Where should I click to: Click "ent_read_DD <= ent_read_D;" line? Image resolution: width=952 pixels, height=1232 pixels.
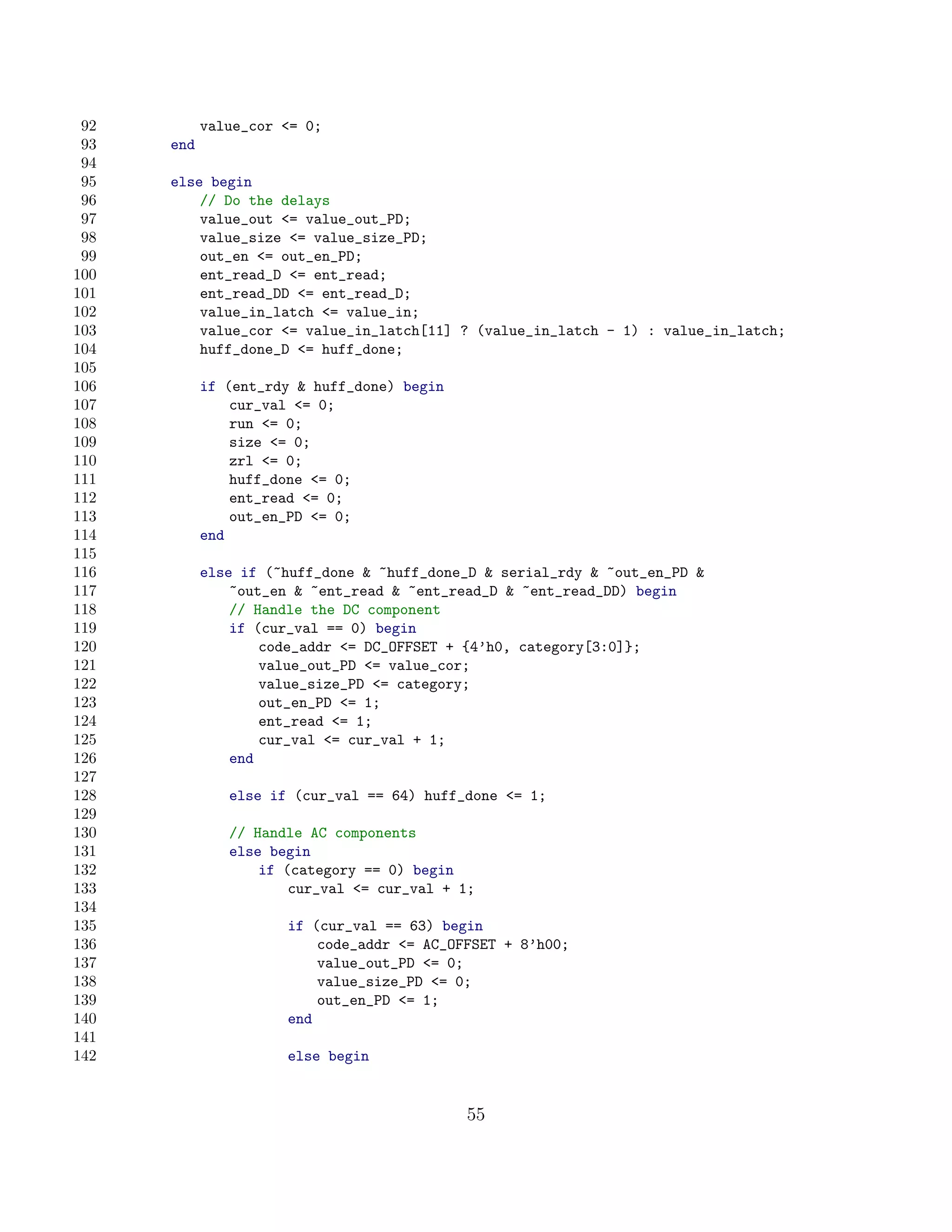(305, 294)
